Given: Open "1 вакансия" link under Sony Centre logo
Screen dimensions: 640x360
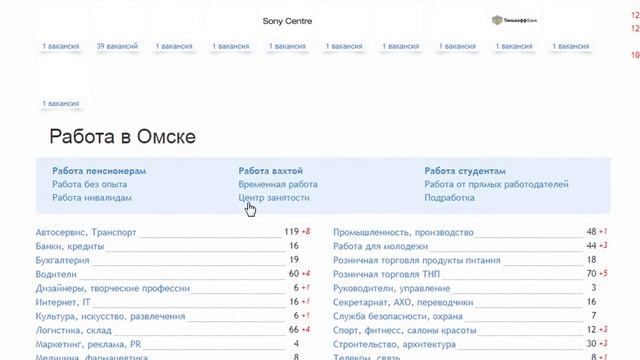Looking at the screenshot, I should coord(287,46).
